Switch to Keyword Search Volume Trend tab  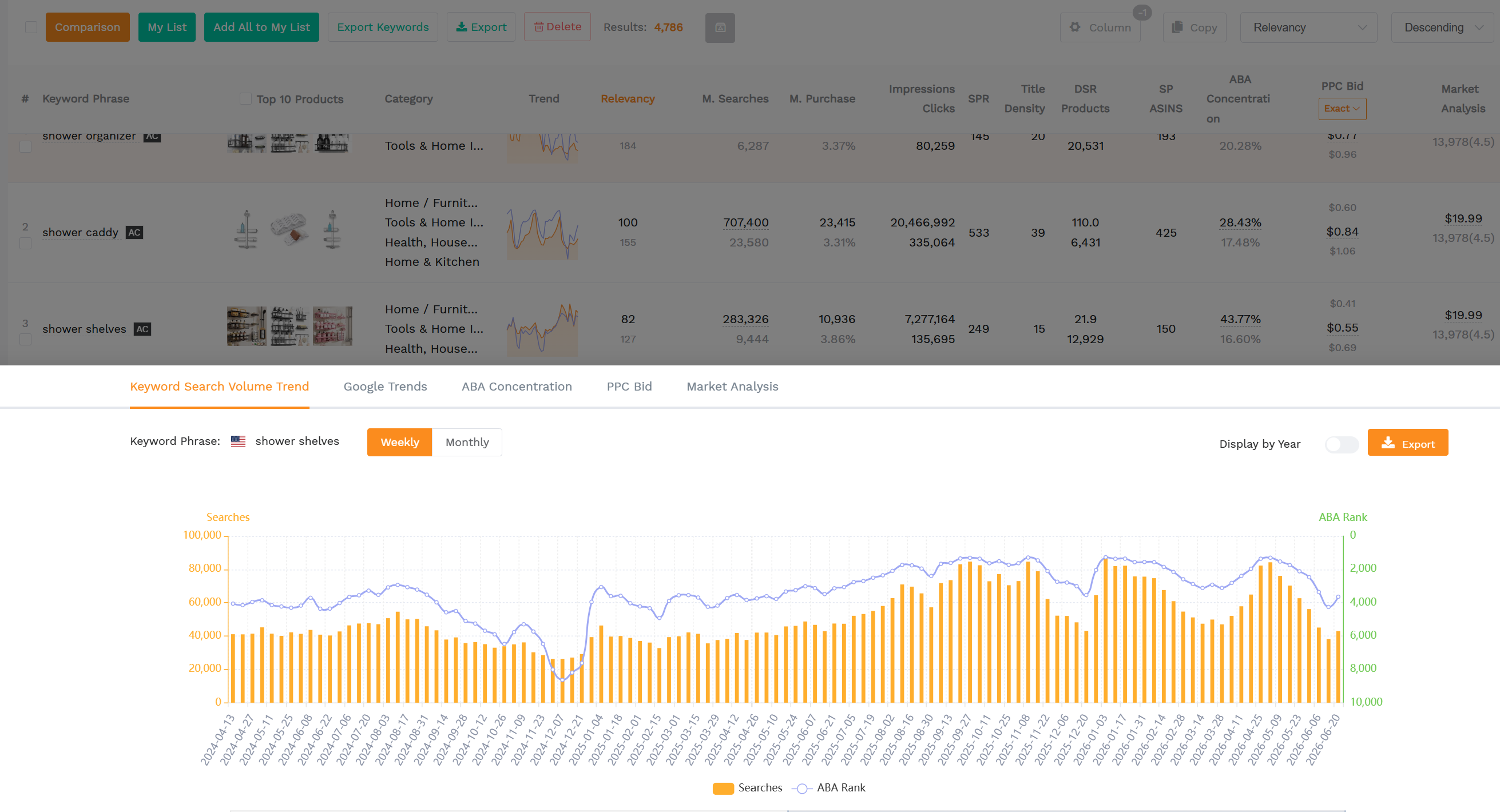219,387
